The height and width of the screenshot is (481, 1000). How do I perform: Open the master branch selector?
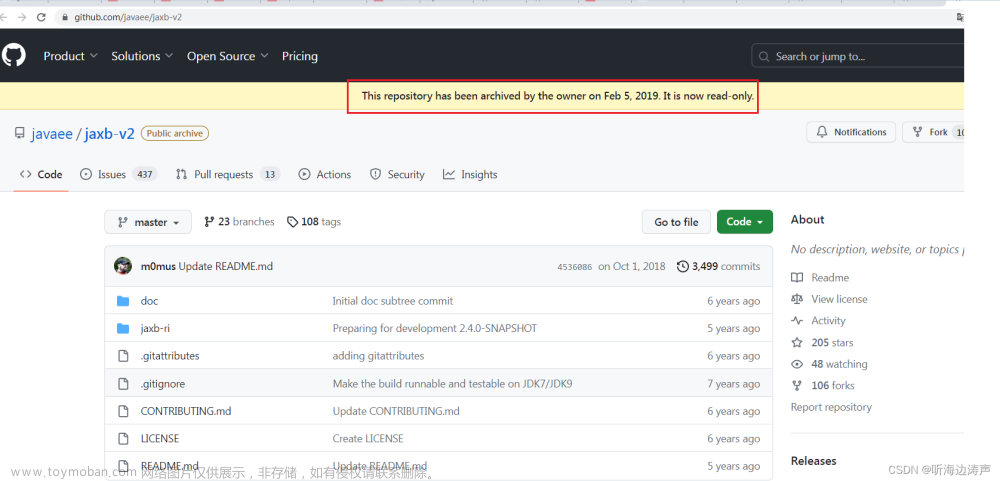pyautogui.click(x=148, y=222)
